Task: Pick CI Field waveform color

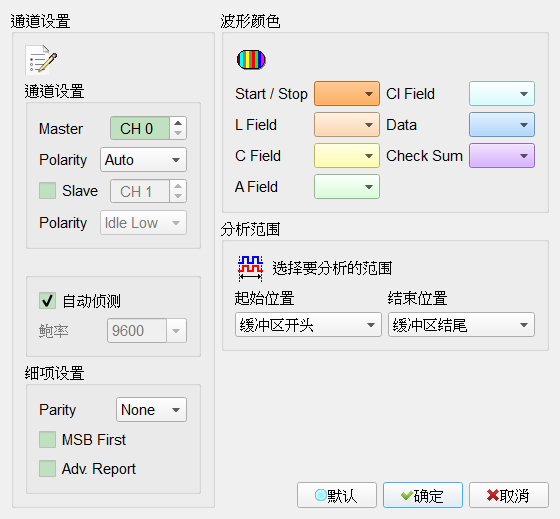Action: (501, 94)
